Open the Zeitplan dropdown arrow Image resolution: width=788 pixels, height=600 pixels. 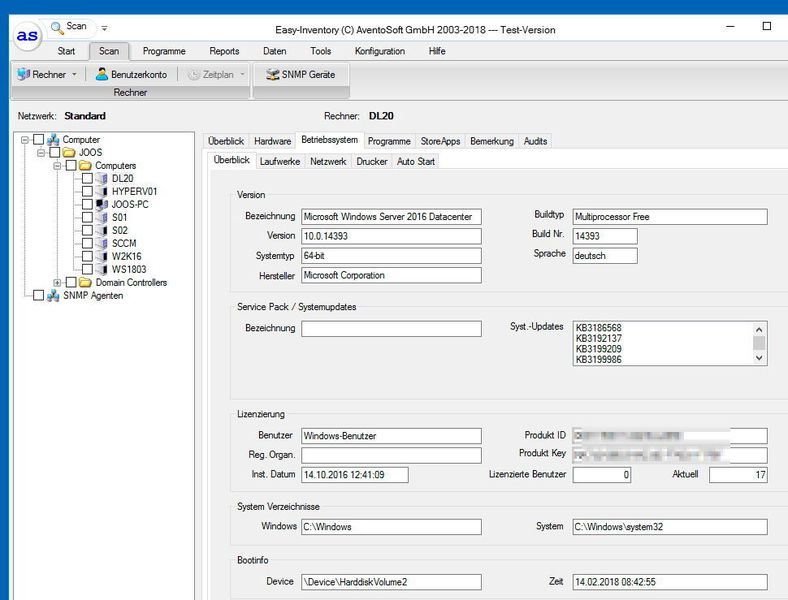click(242, 74)
